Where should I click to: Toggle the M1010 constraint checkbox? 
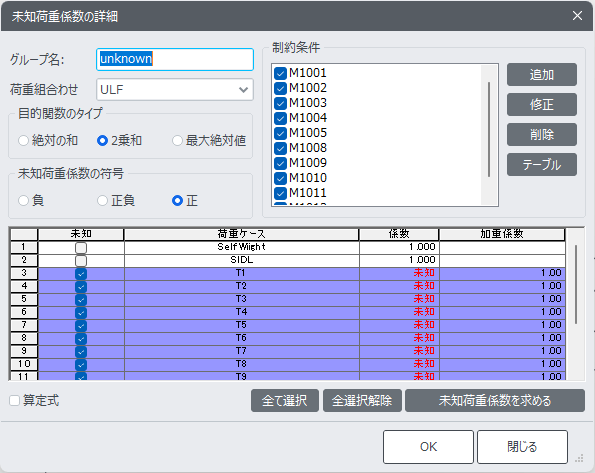click(x=280, y=178)
